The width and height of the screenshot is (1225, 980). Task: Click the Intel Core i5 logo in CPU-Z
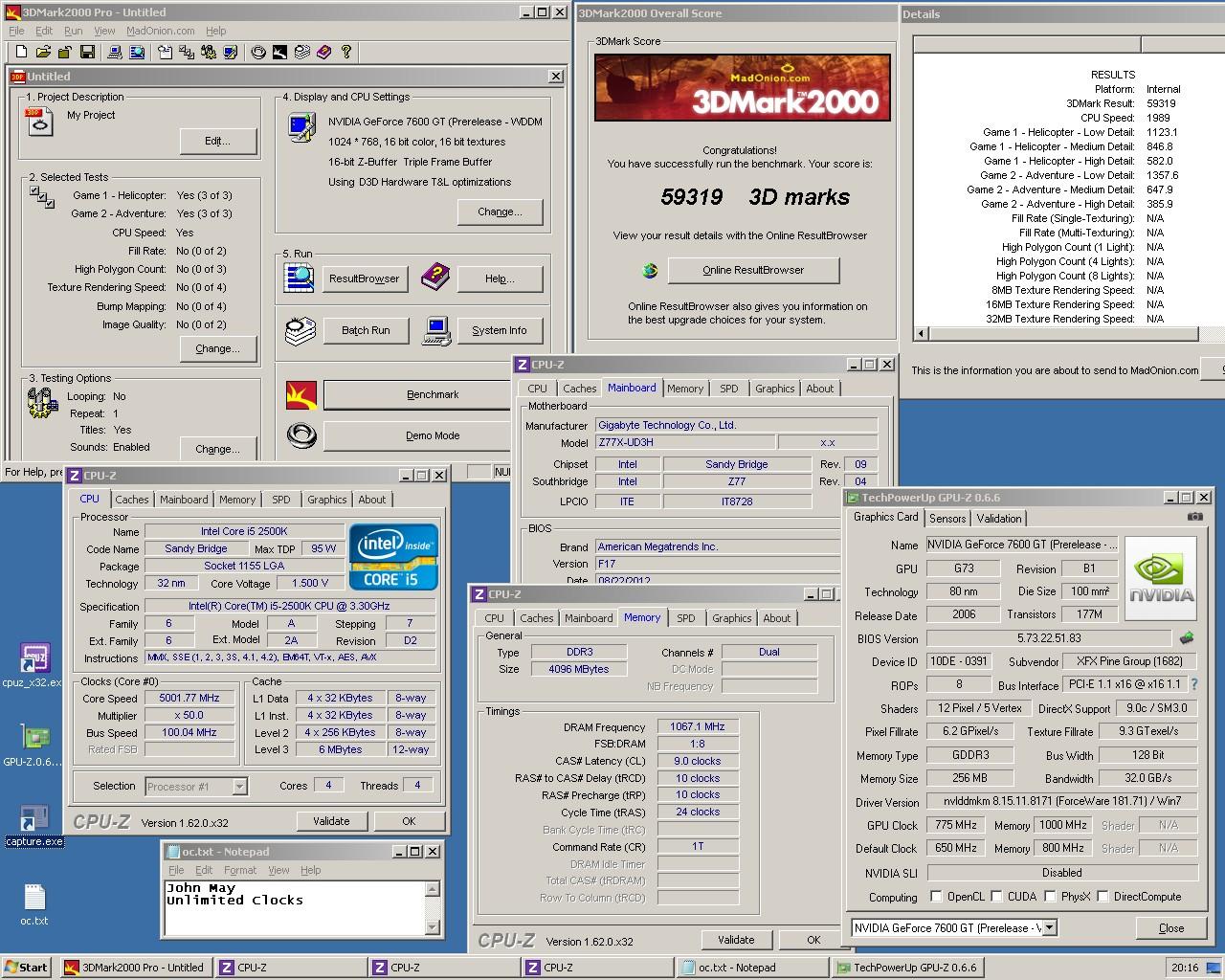[x=393, y=556]
